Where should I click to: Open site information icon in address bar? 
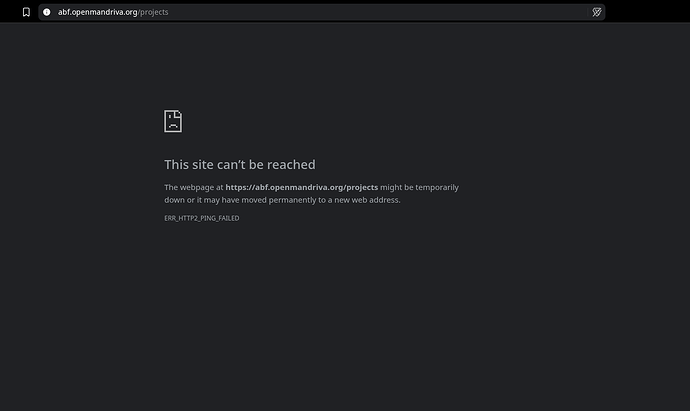47,12
